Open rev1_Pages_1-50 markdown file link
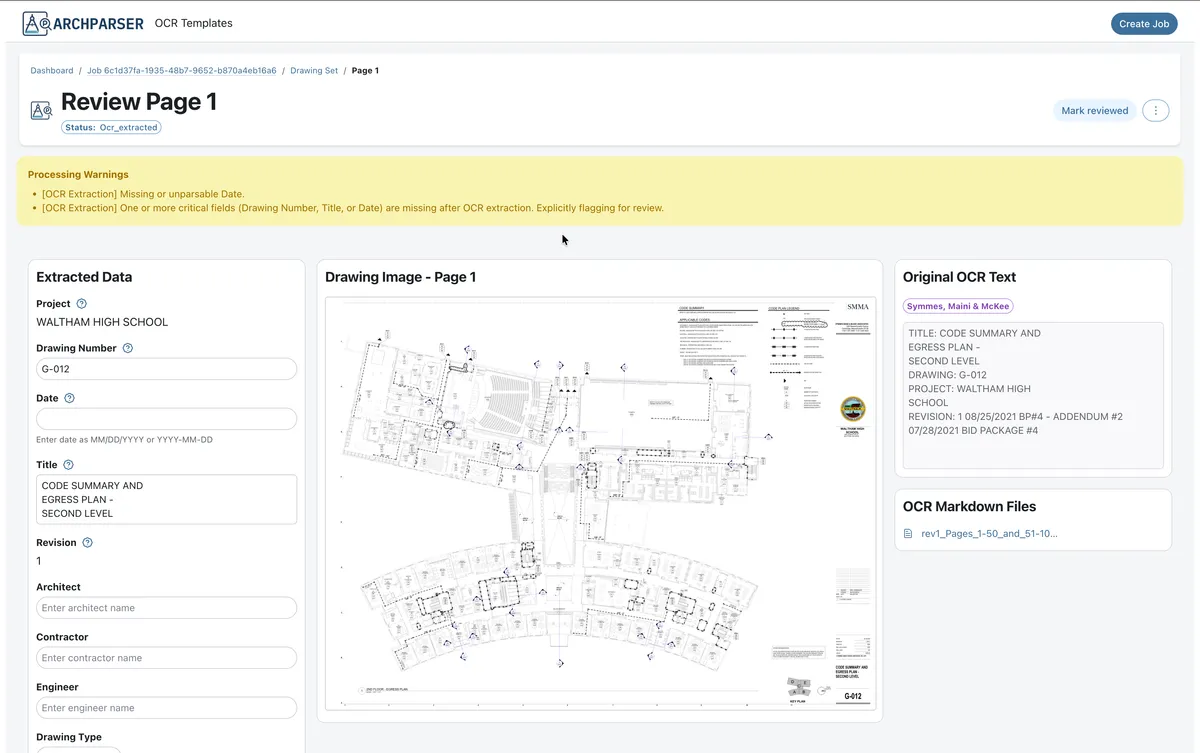Screen dimensions: 1200x753 point(989,534)
